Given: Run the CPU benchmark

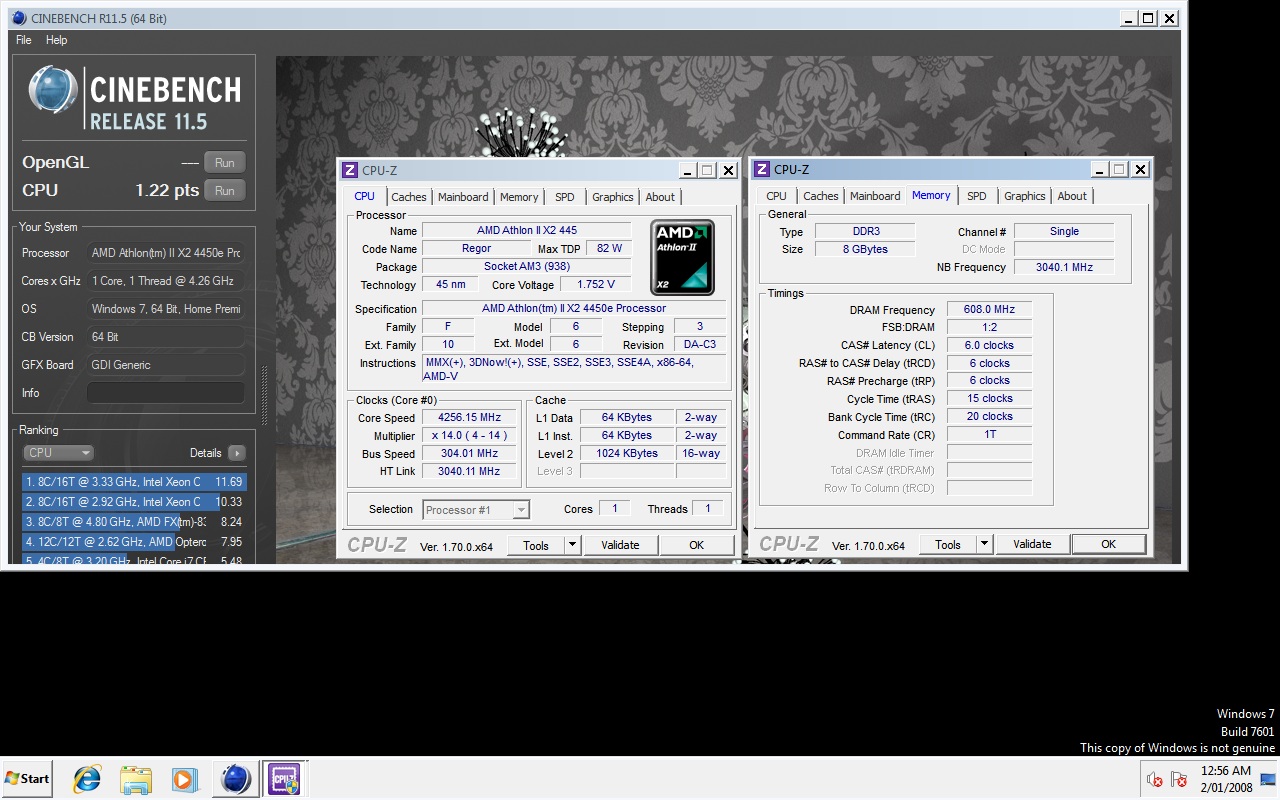Looking at the screenshot, I should click(224, 191).
